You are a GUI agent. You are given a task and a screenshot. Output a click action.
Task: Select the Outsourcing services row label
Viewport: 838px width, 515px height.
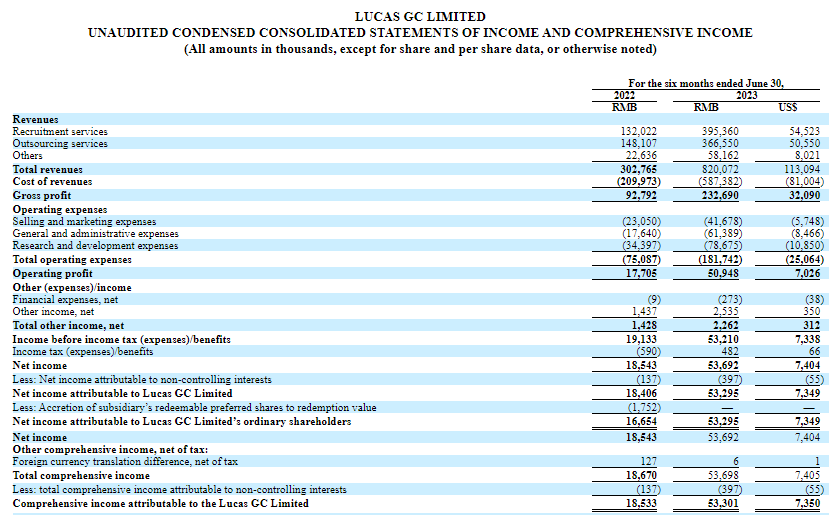tap(60, 144)
